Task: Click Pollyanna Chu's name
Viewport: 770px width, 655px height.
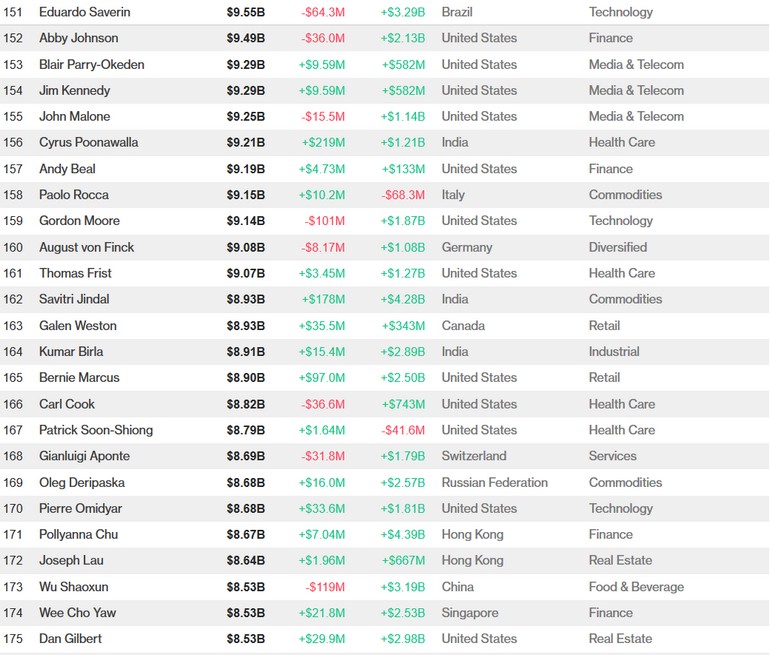Action: pos(78,534)
